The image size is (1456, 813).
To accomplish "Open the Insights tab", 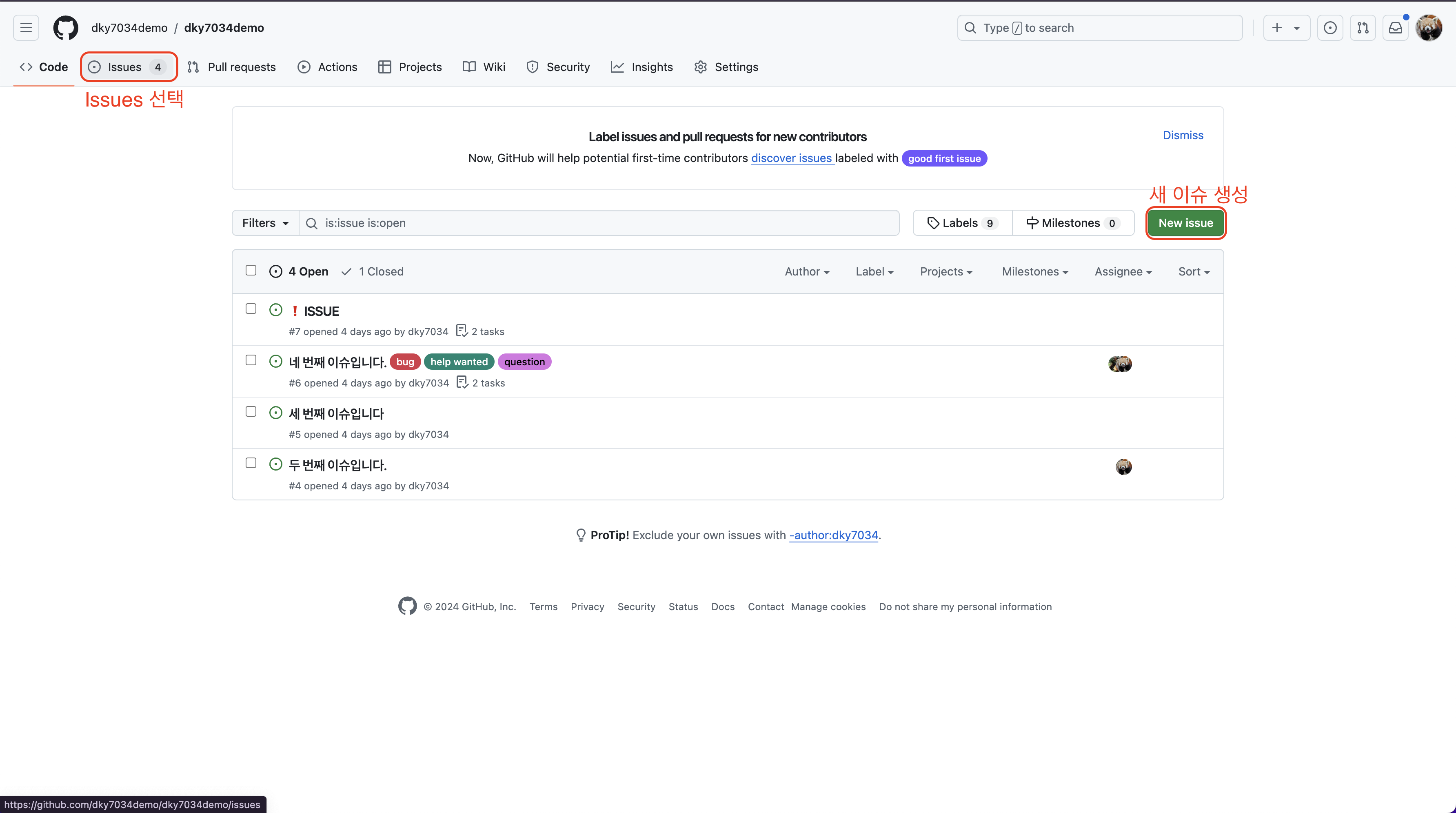I will coord(641,67).
